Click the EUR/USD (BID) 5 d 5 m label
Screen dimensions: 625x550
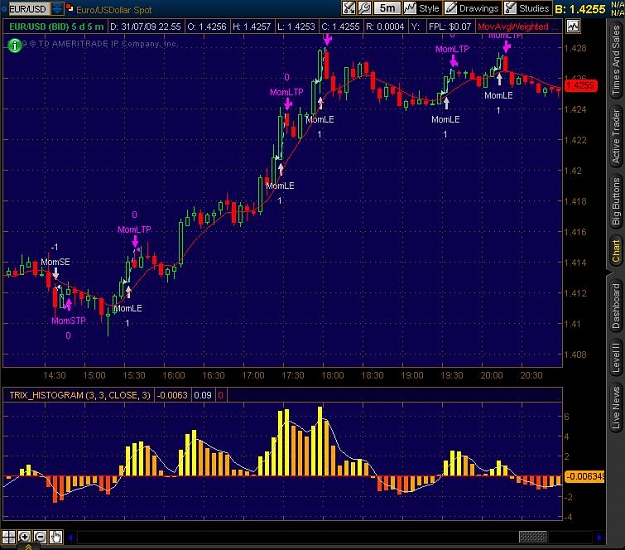pyautogui.click(x=56, y=27)
